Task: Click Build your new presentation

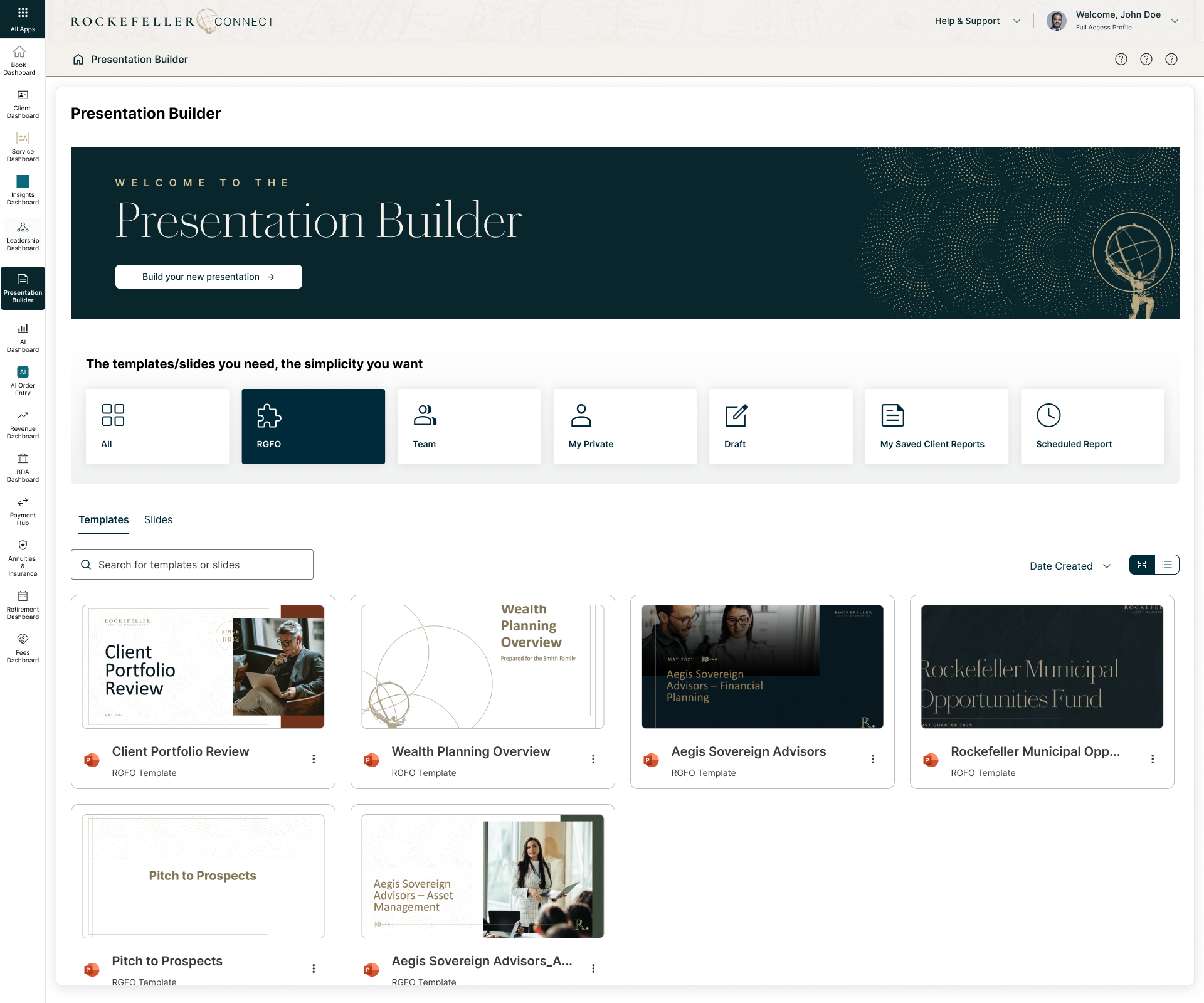Action: point(208,276)
